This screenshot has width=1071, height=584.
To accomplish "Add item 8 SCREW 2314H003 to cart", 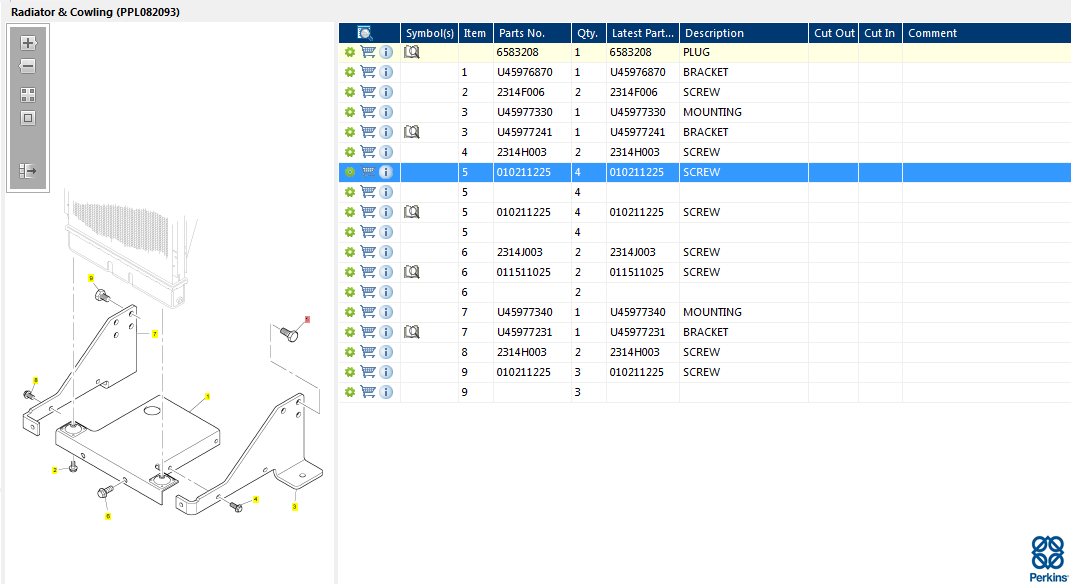I will pyautogui.click(x=368, y=352).
